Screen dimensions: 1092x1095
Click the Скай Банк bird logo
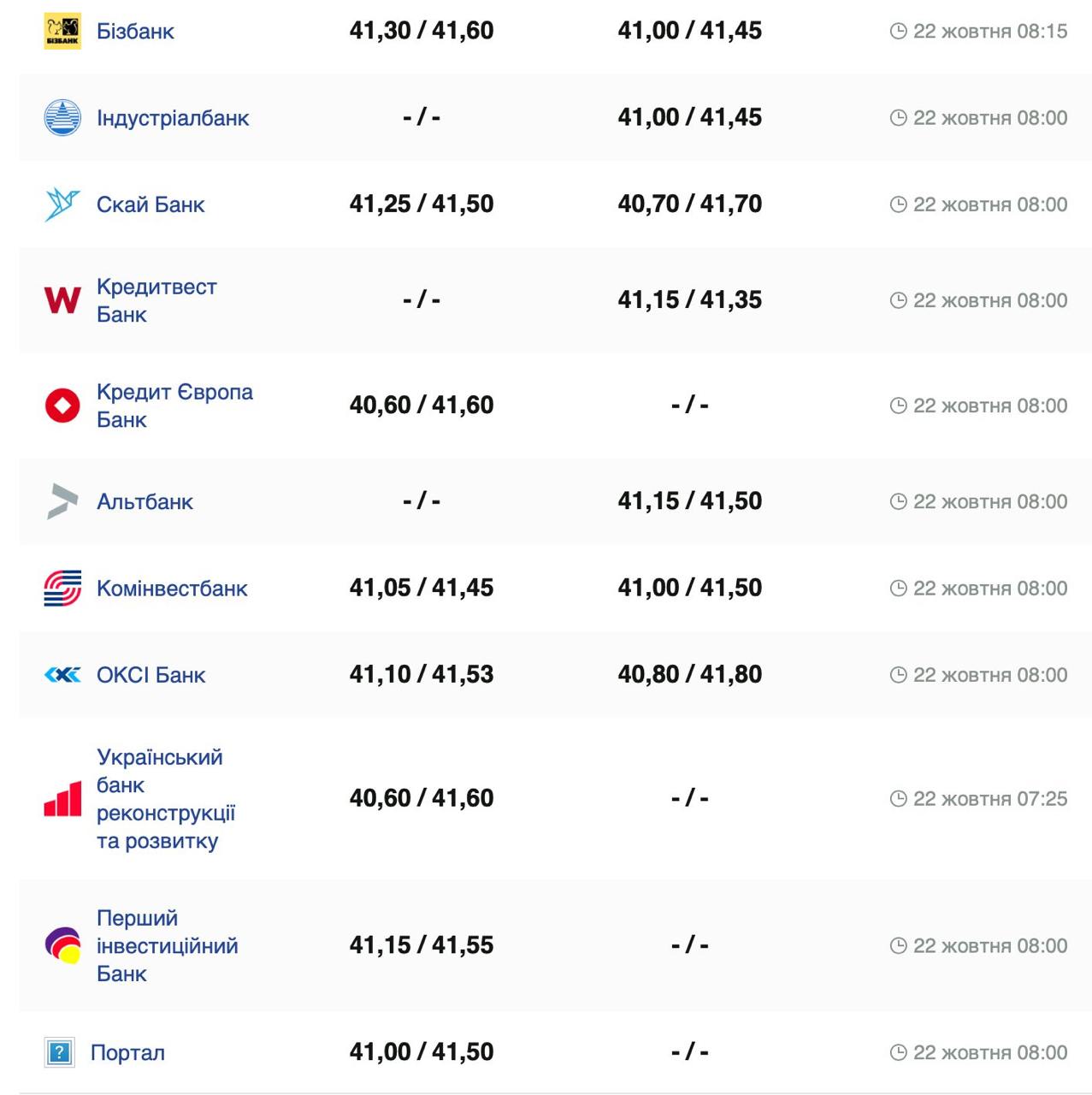coord(62,204)
